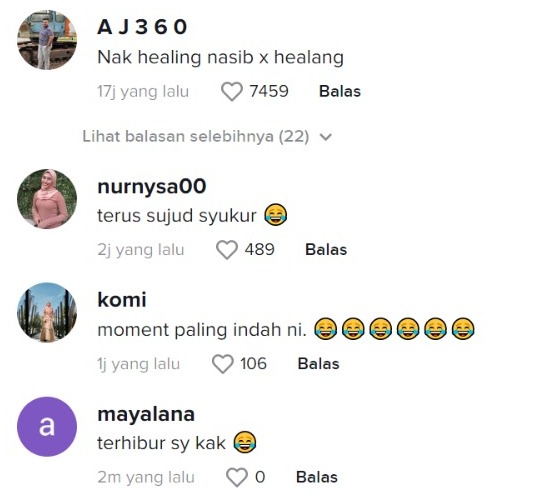Like the AJ360 comment via heart icon
This screenshot has width=557, height=503.
tap(232, 91)
